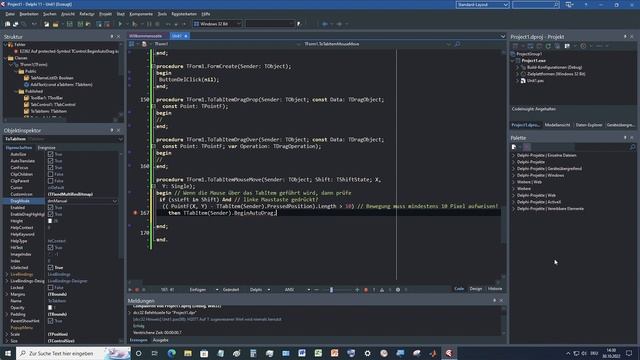Click the Project panel refresh icon
The height and width of the screenshot is (360, 640).
[x=548, y=46]
